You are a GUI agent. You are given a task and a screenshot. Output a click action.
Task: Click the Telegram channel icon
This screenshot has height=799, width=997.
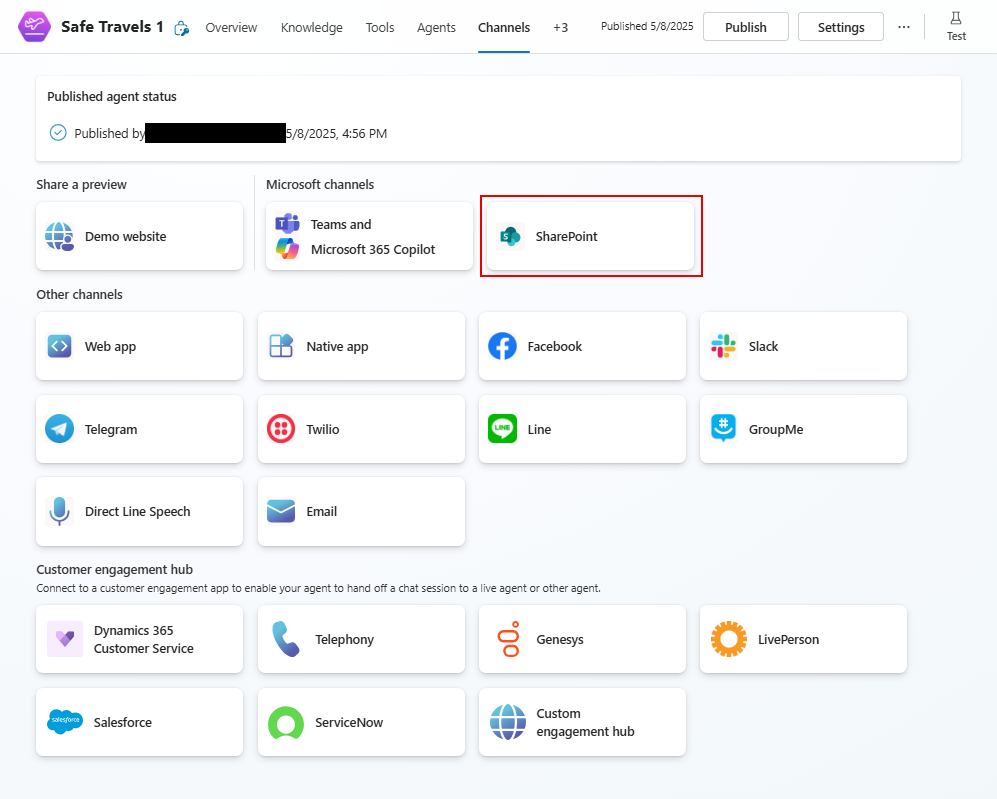pos(59,429)
